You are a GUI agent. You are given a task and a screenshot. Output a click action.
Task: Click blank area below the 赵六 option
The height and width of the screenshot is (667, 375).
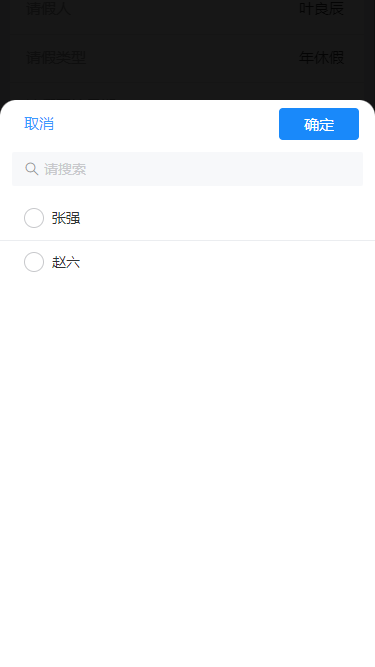coord(188,468)
